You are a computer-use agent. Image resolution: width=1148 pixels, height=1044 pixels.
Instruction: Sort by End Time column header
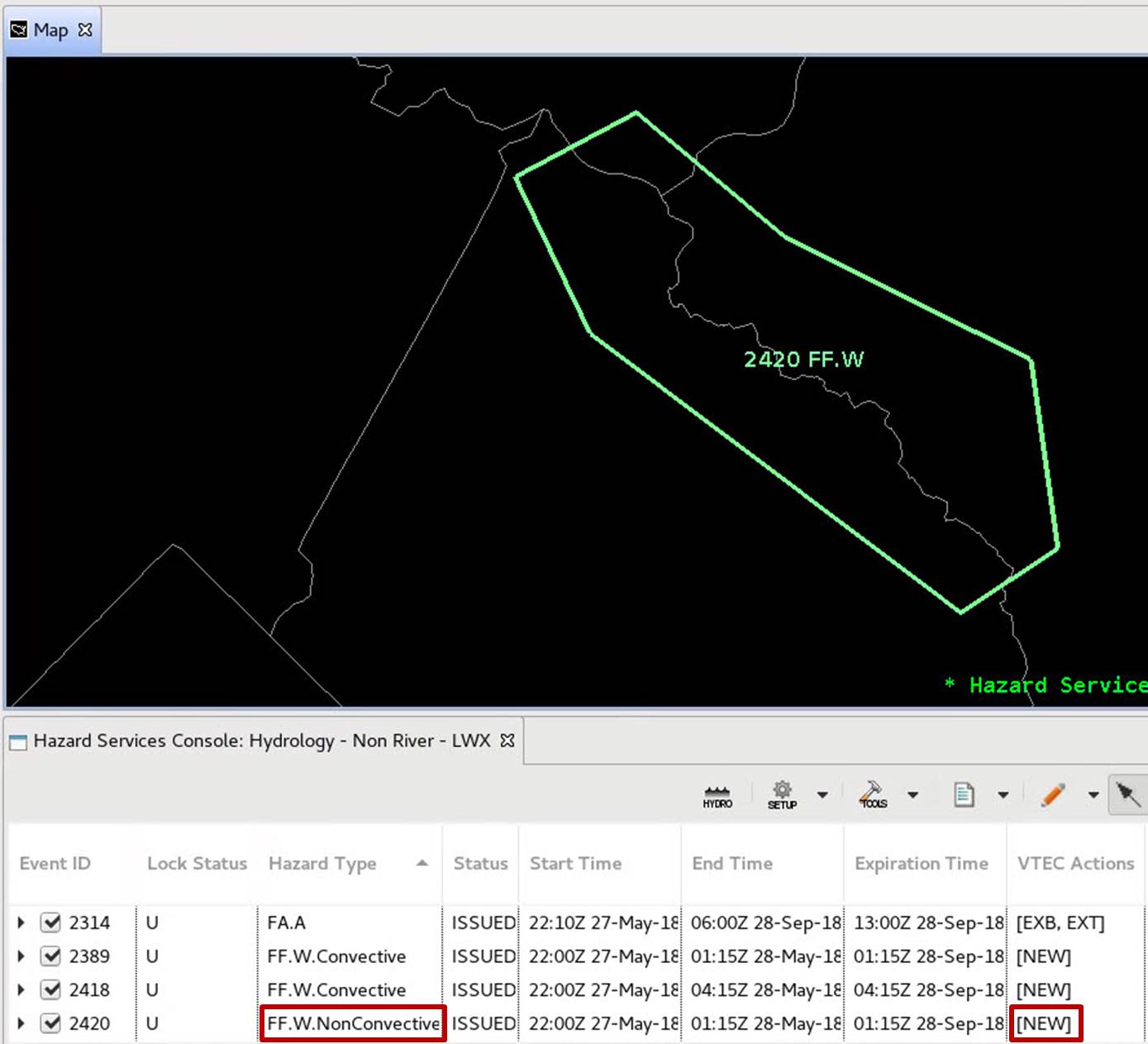point(732,863)
